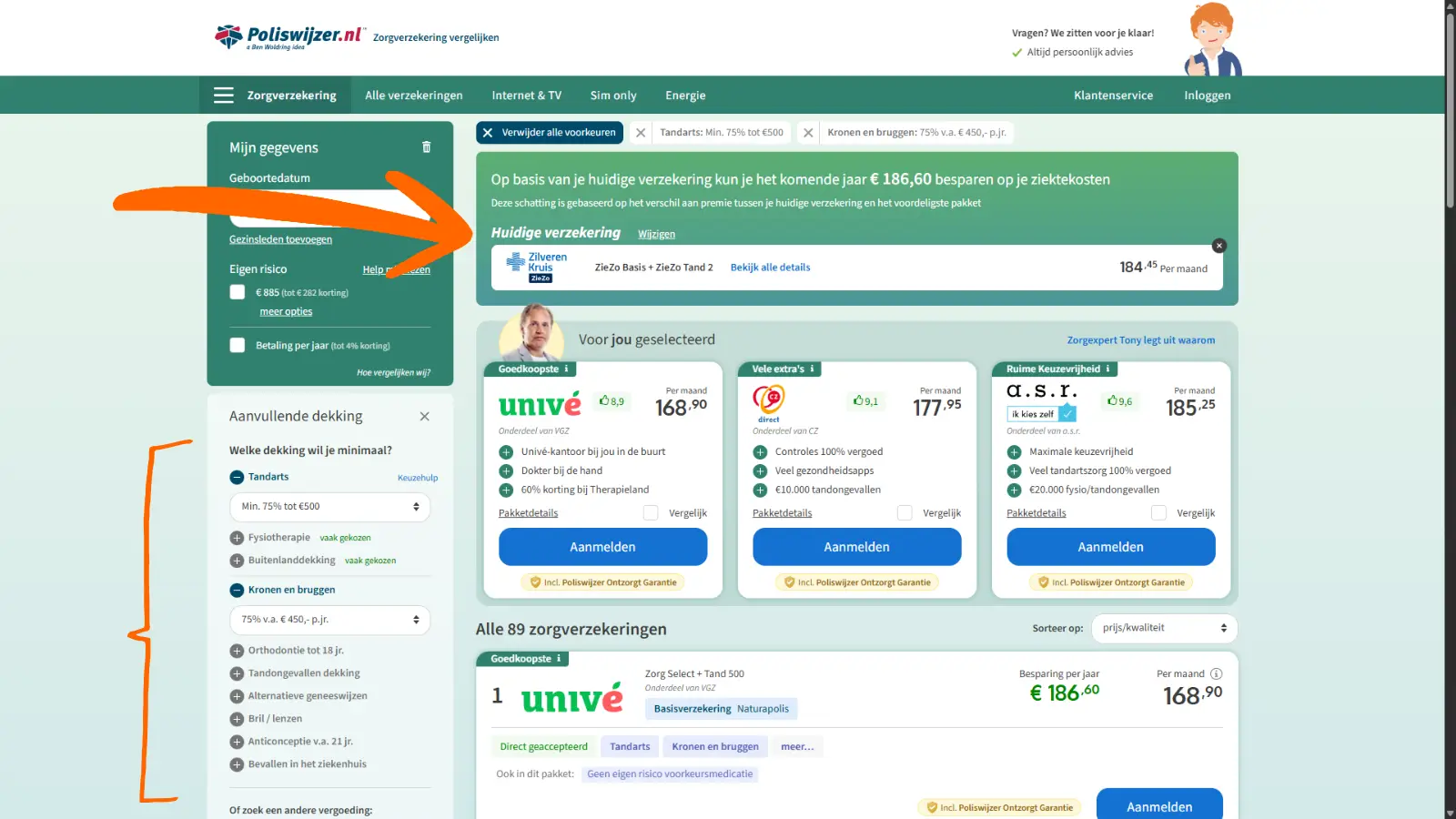Click Gezinsleden toevoegen link
This screenshot has height=819, width=1456.
pos(280,239)
